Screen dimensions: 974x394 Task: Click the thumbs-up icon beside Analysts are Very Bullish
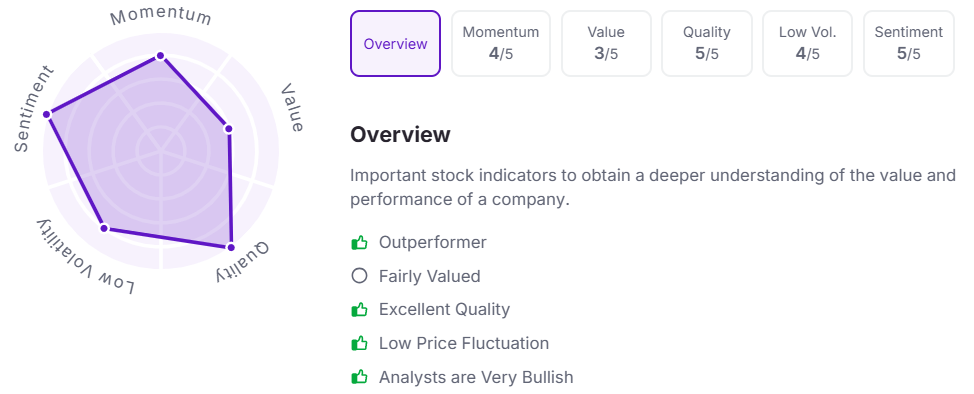pyautogui.click(x=359, y=377)
